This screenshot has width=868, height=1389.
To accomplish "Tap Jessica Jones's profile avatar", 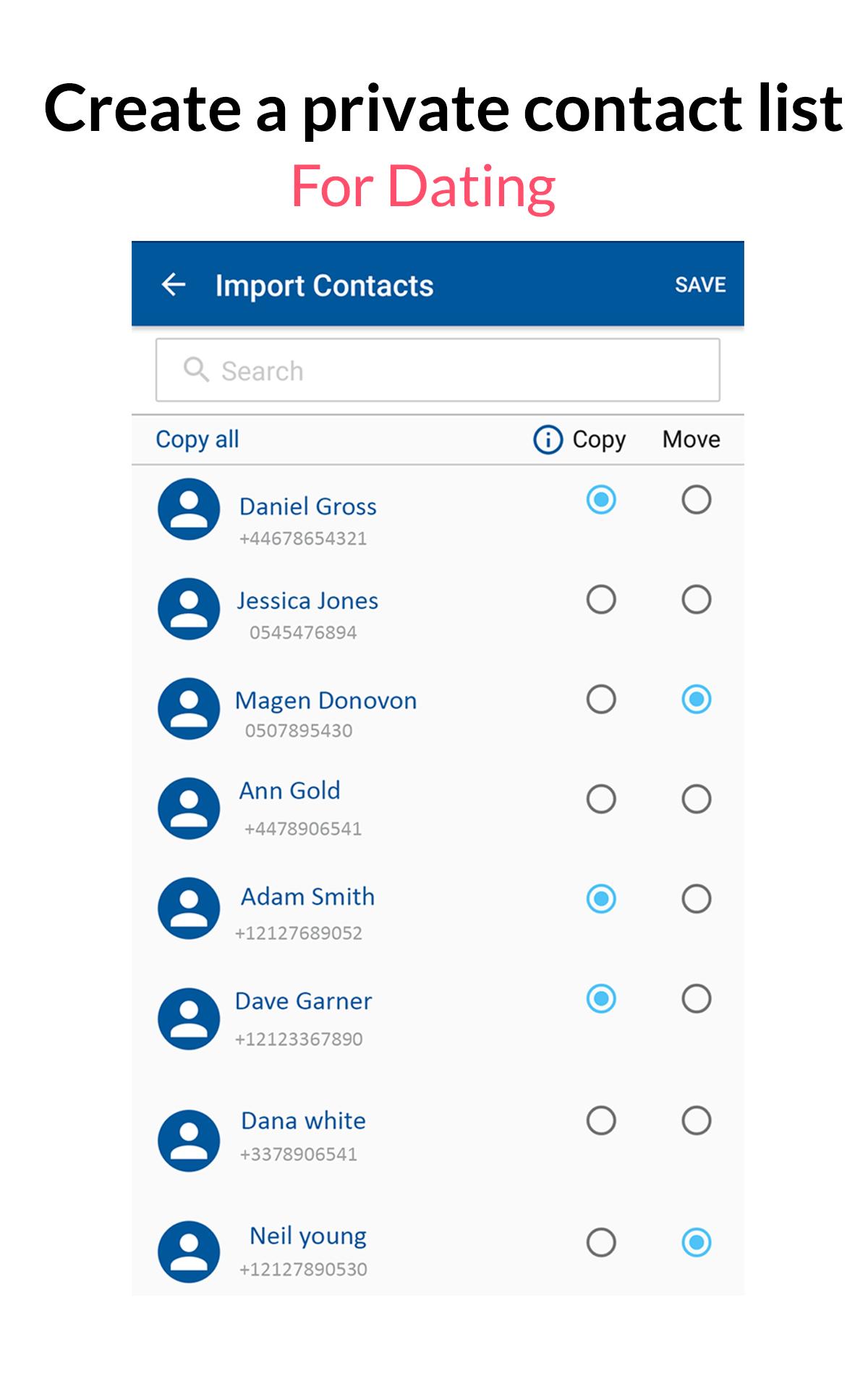I will [x=189, y=608].
